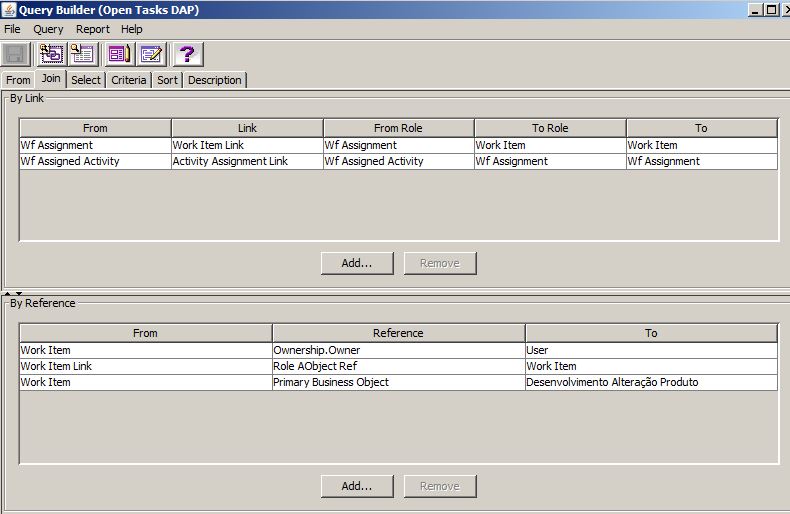Click the linked-objects magnifier toolbar icon
Screen dimensions: 790x514
point(51,54)
